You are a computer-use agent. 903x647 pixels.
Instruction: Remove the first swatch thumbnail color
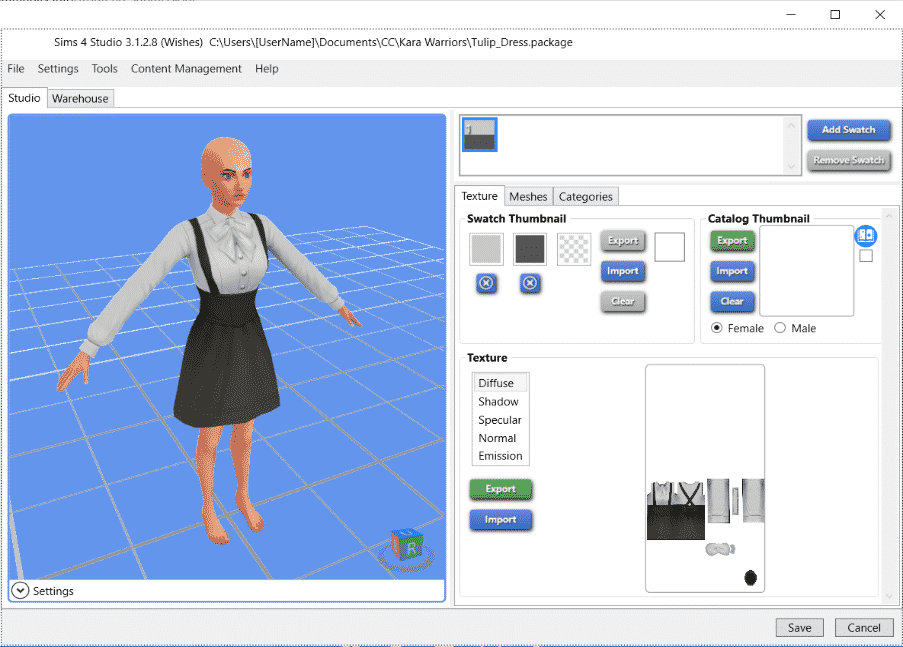[486, 284]
